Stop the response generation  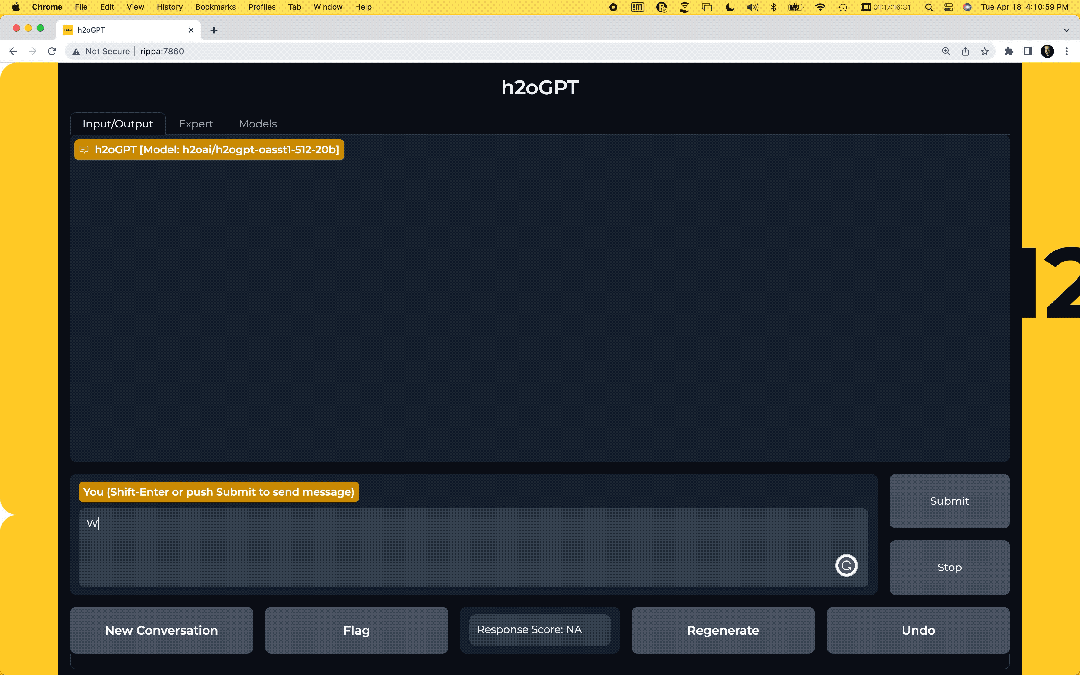click(x=949, y=568)
